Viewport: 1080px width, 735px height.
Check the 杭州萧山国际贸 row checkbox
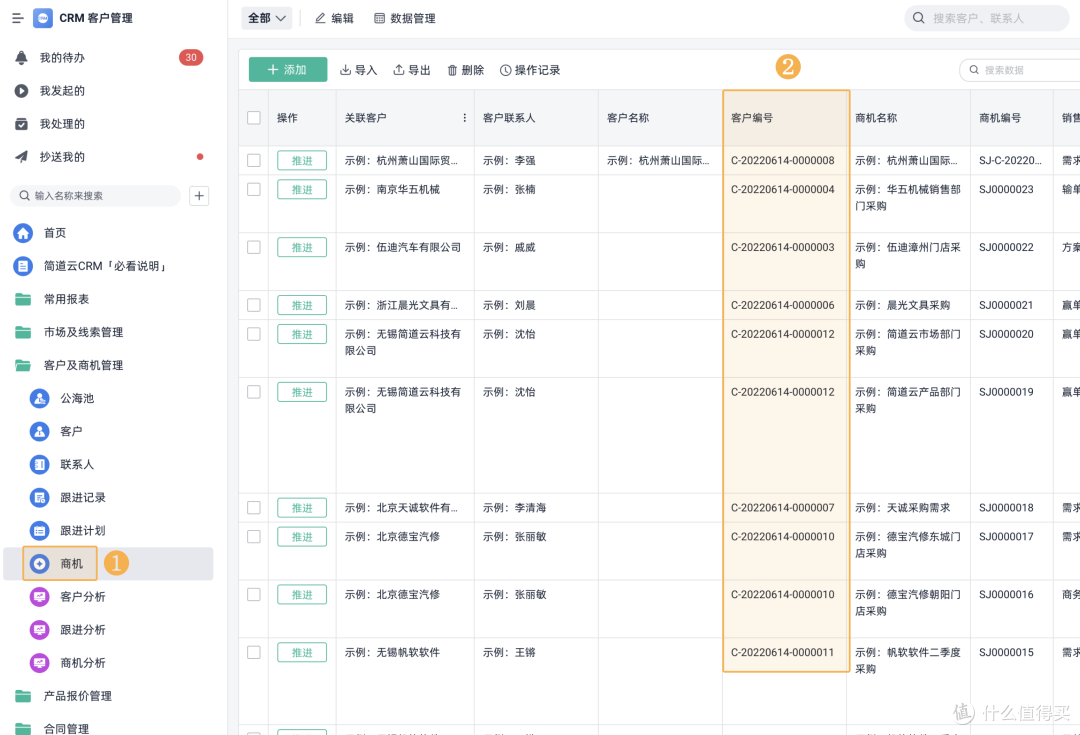point(253,161)
